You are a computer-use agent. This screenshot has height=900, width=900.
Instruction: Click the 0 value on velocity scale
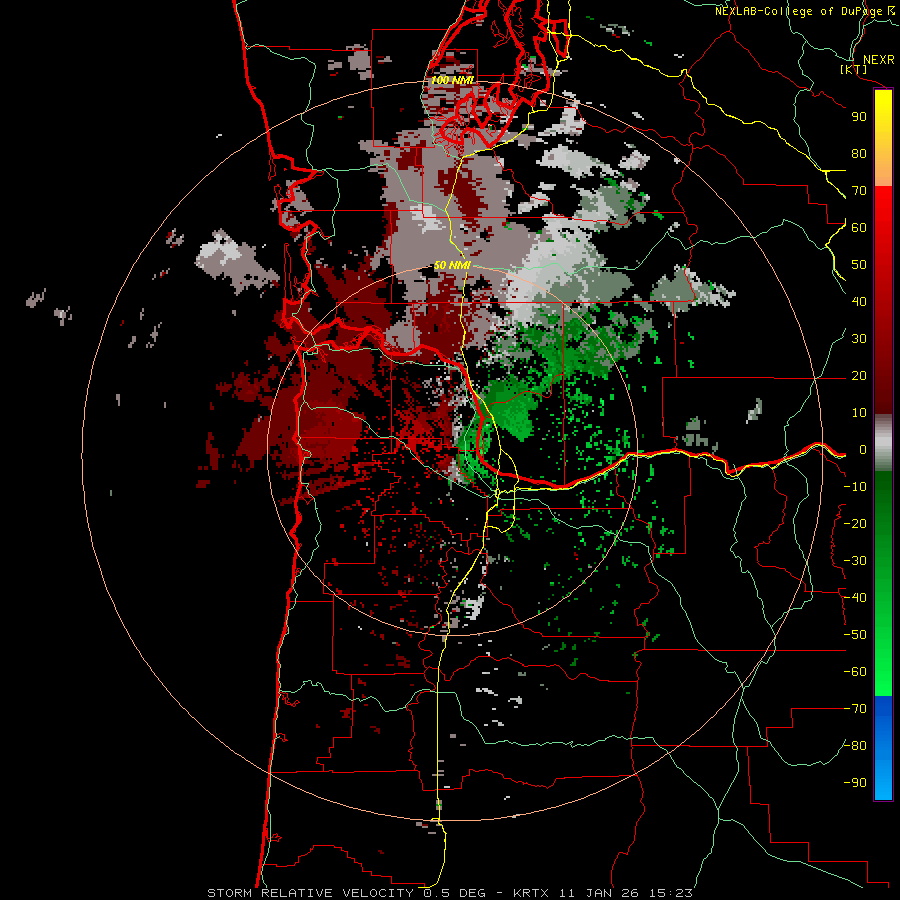(x=863, y=450)
